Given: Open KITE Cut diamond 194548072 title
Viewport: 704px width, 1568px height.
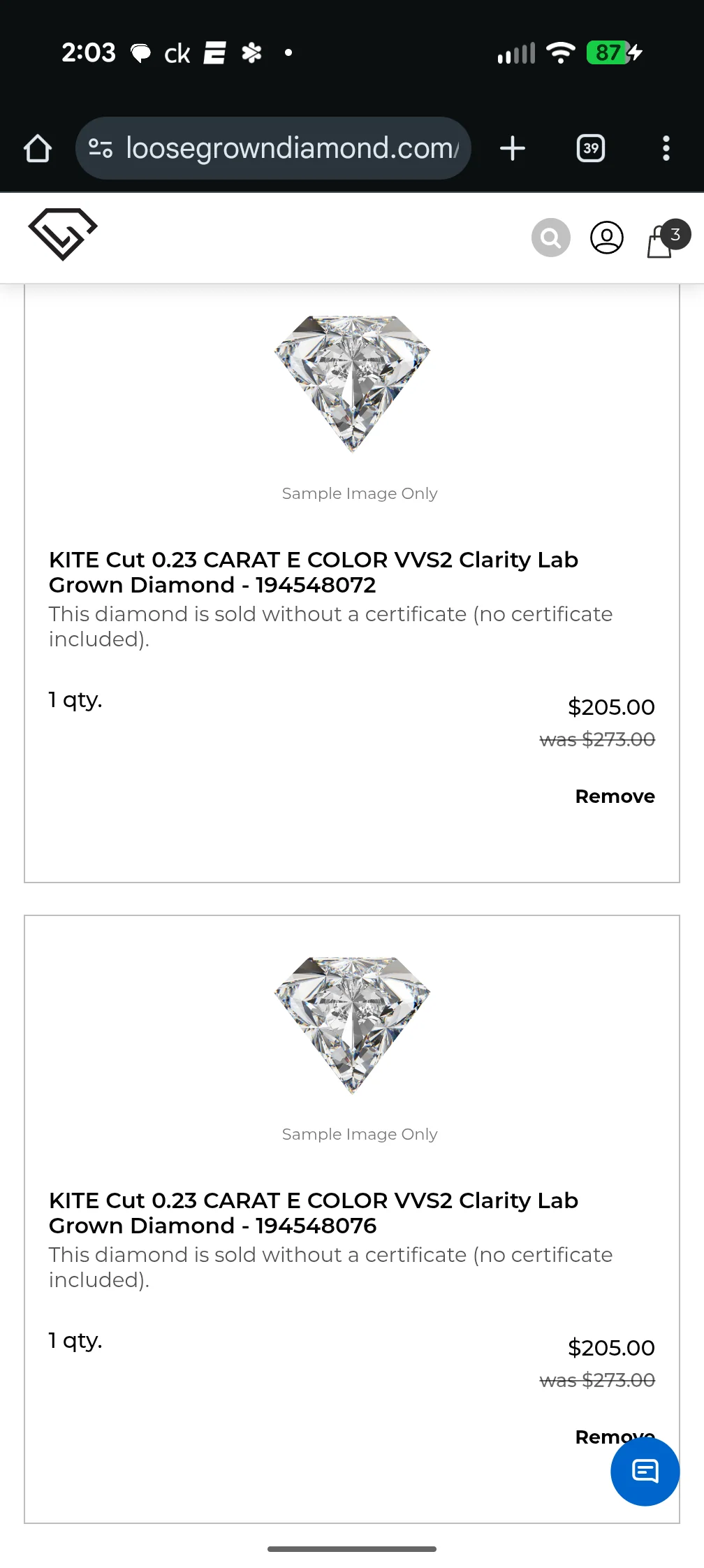Looking at the screenshot, I should click(x=314, y=572).
